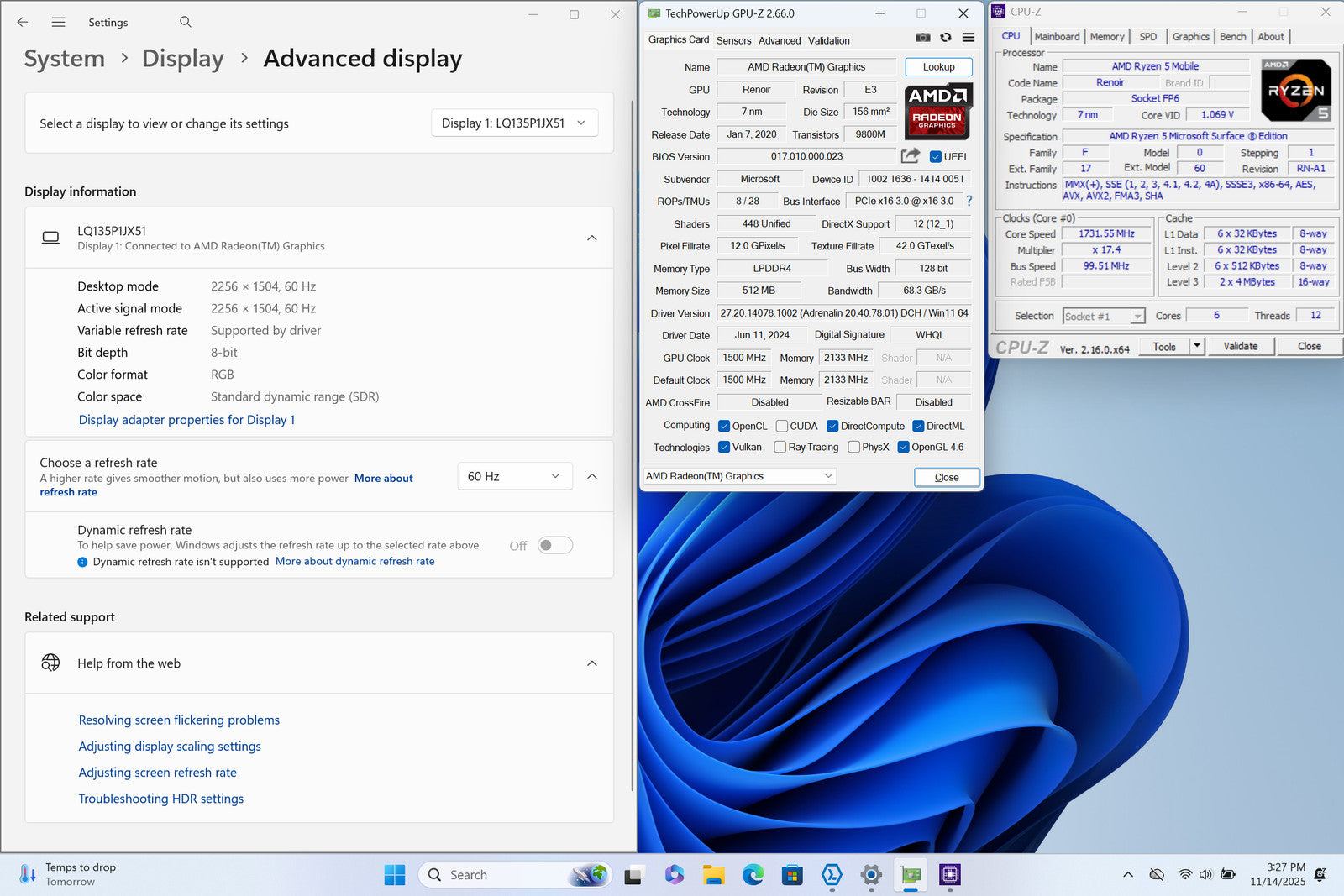Switch to the Sensors tab in GPU-Z
Image resolution: width=1344 pixels, height=896 pixels.
pyautogui.click(x=733, y=40)
